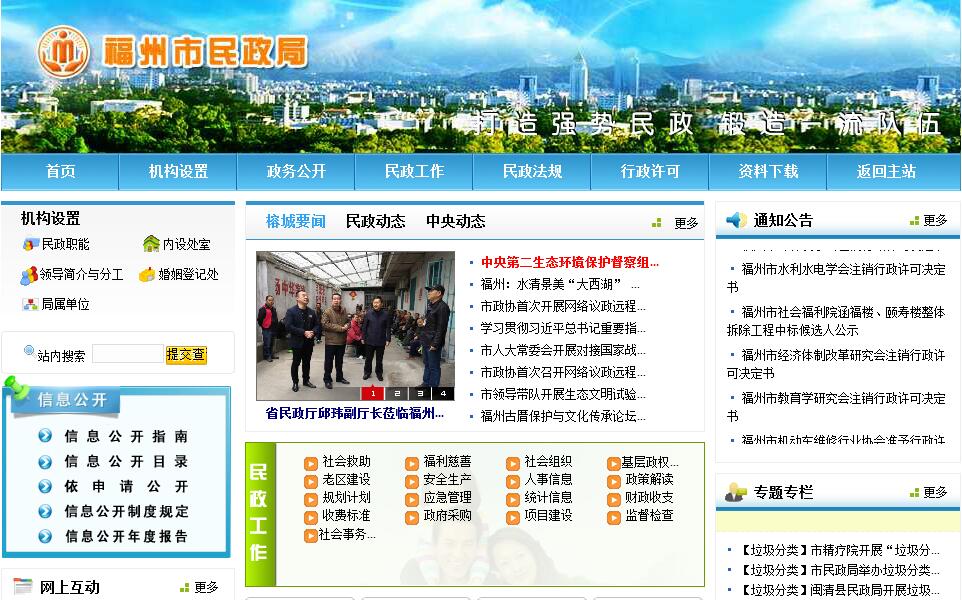Viewport: 962px width, 600px height.
Task: Open 政务公开 from the navigation bar
Action: click(x=296, y=171)
